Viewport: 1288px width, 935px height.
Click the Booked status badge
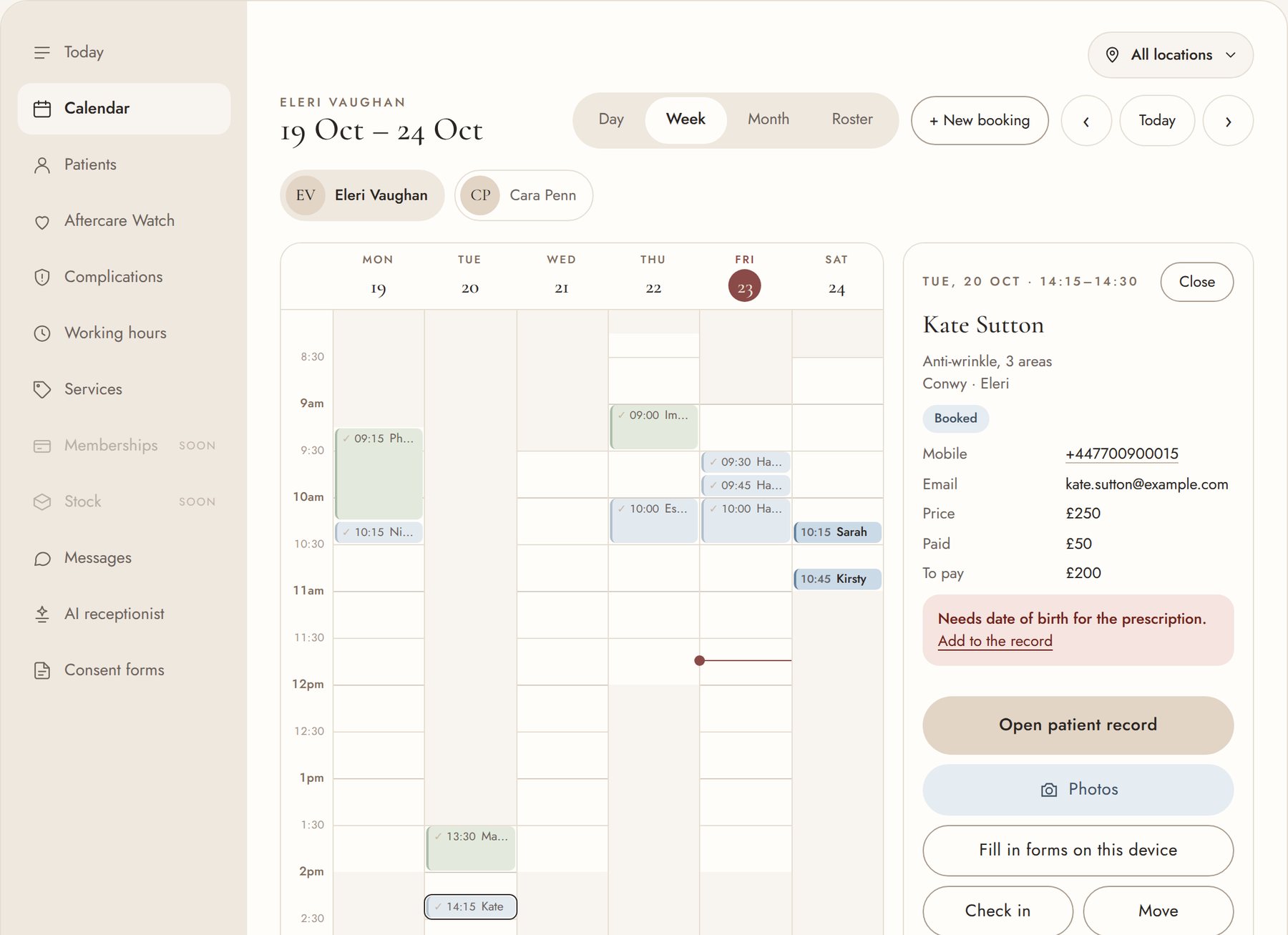tap(955, 418)
